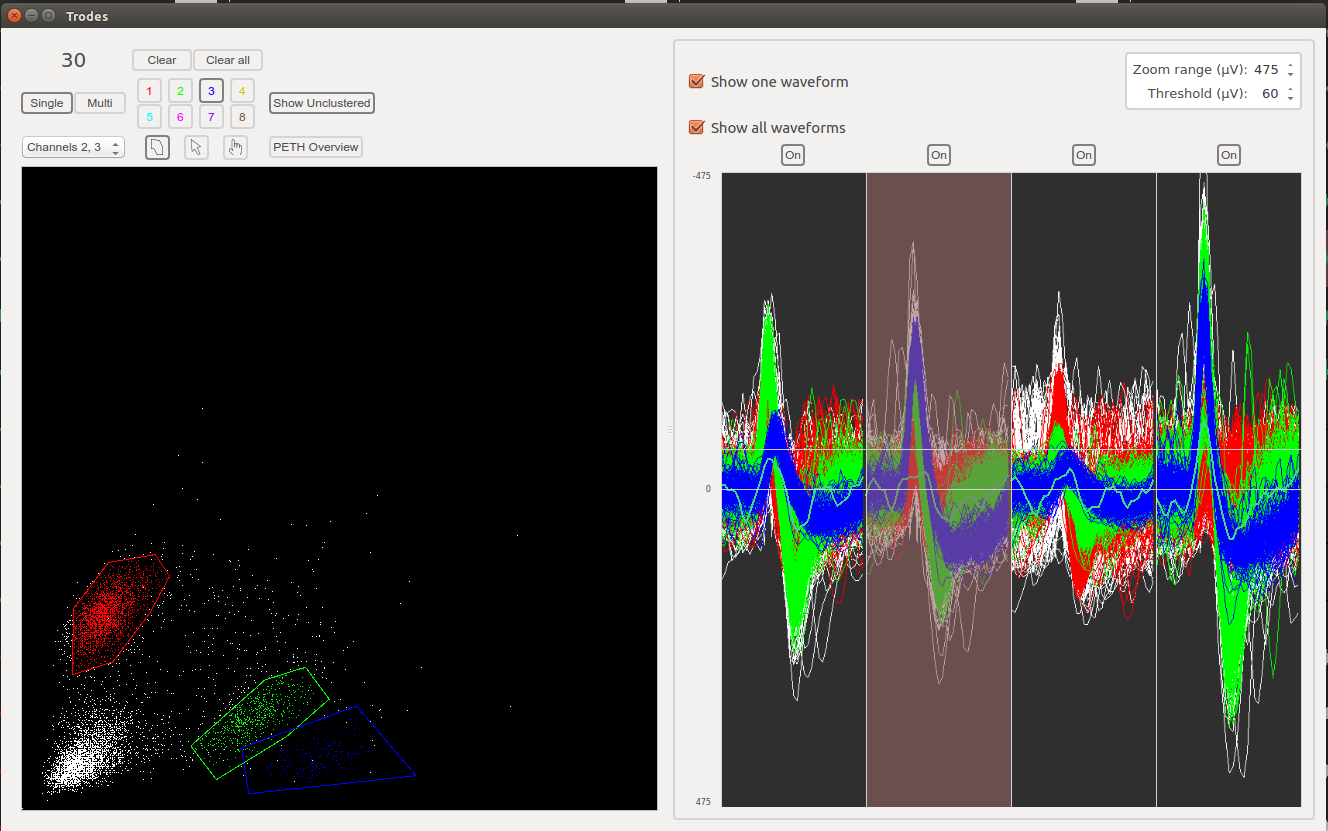Select cluster 7 (purple)
Image resolution: width=1328 pixels, height=831 pixels.
(211, 117)
